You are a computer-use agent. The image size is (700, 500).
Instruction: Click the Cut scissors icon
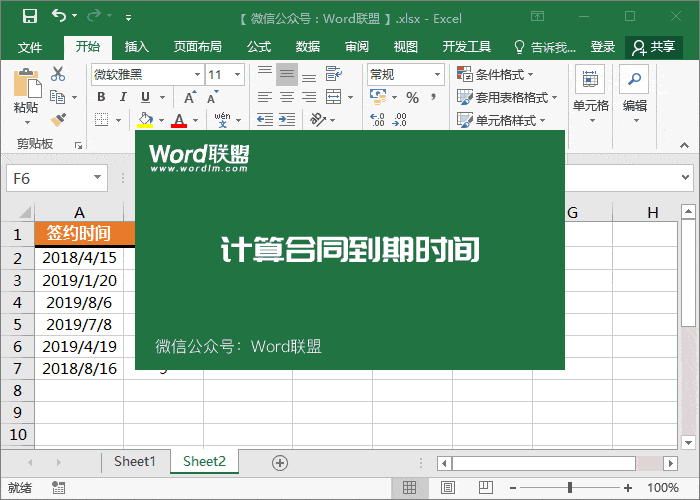[58, 74]
